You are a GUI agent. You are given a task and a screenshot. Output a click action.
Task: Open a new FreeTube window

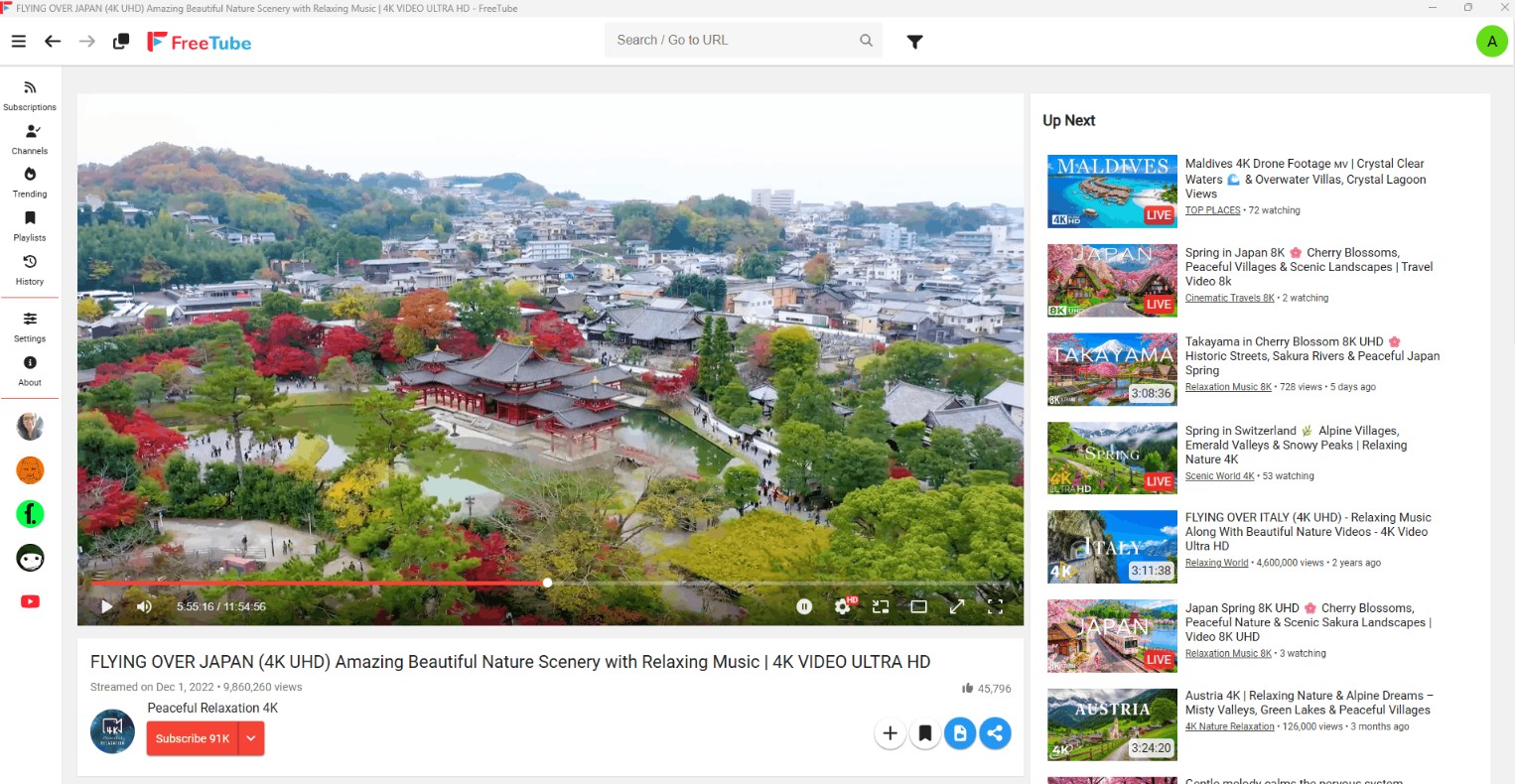121,42
